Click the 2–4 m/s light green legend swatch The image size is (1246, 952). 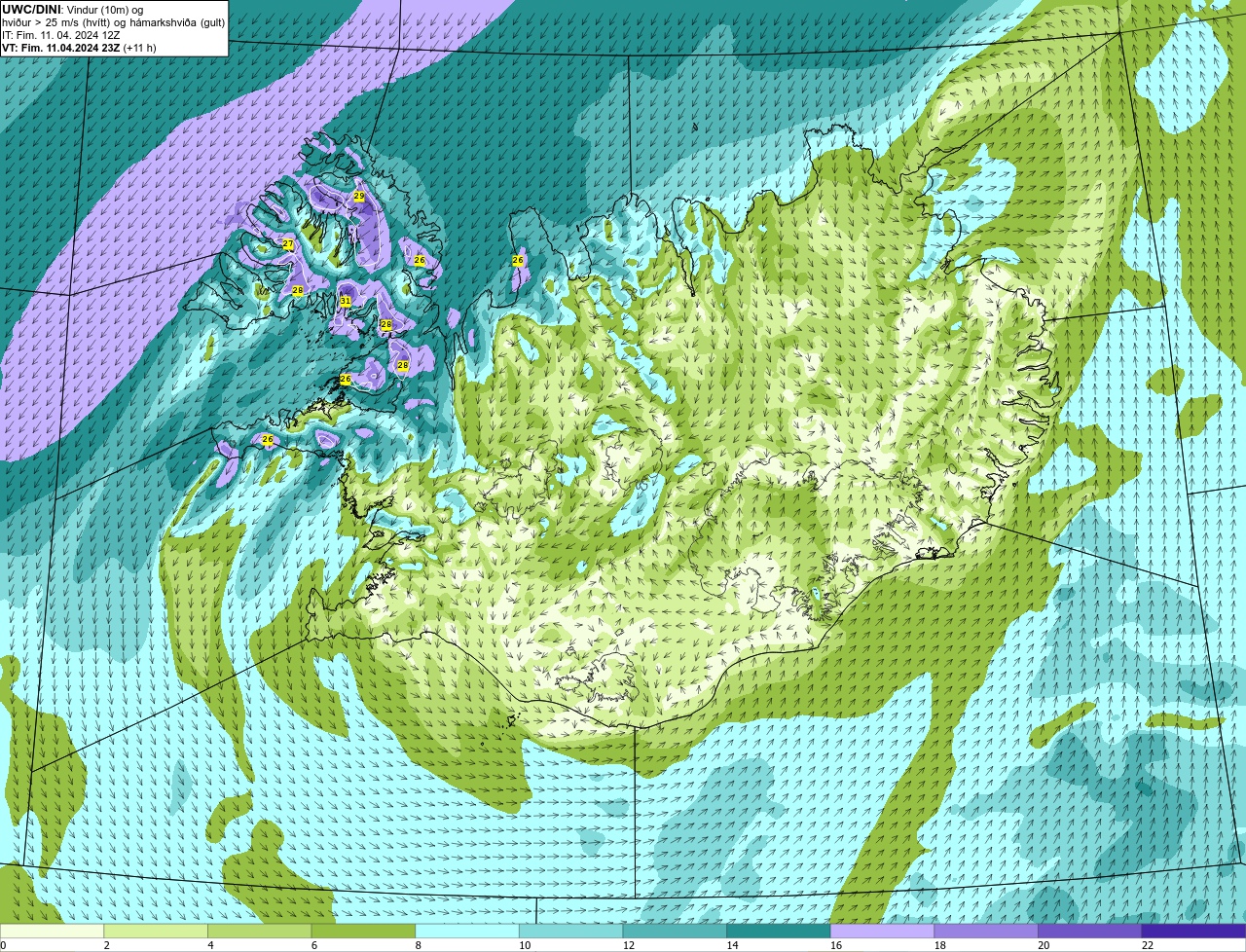point(156,931)
